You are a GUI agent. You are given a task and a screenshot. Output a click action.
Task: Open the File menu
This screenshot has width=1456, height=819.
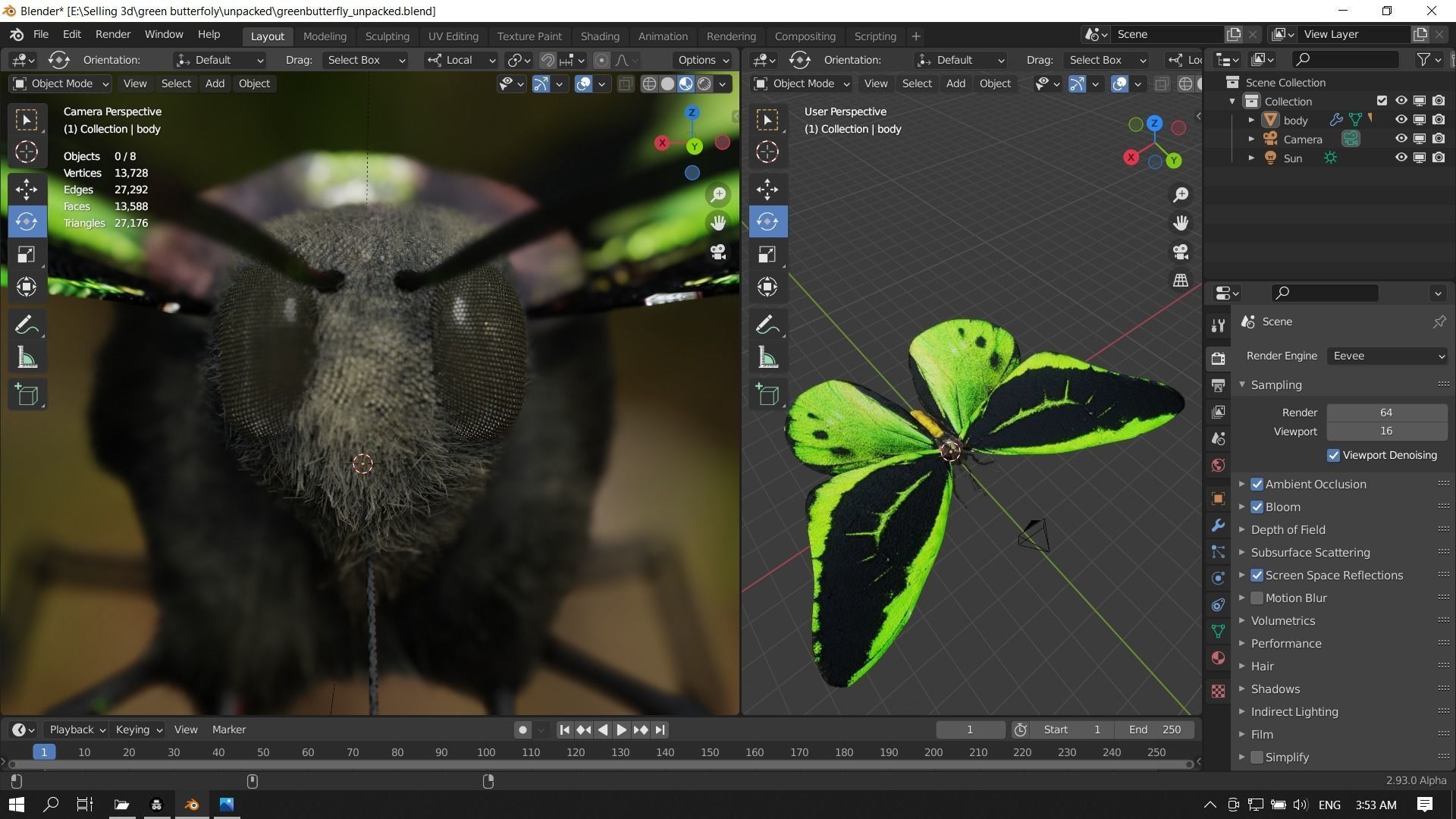41,35
